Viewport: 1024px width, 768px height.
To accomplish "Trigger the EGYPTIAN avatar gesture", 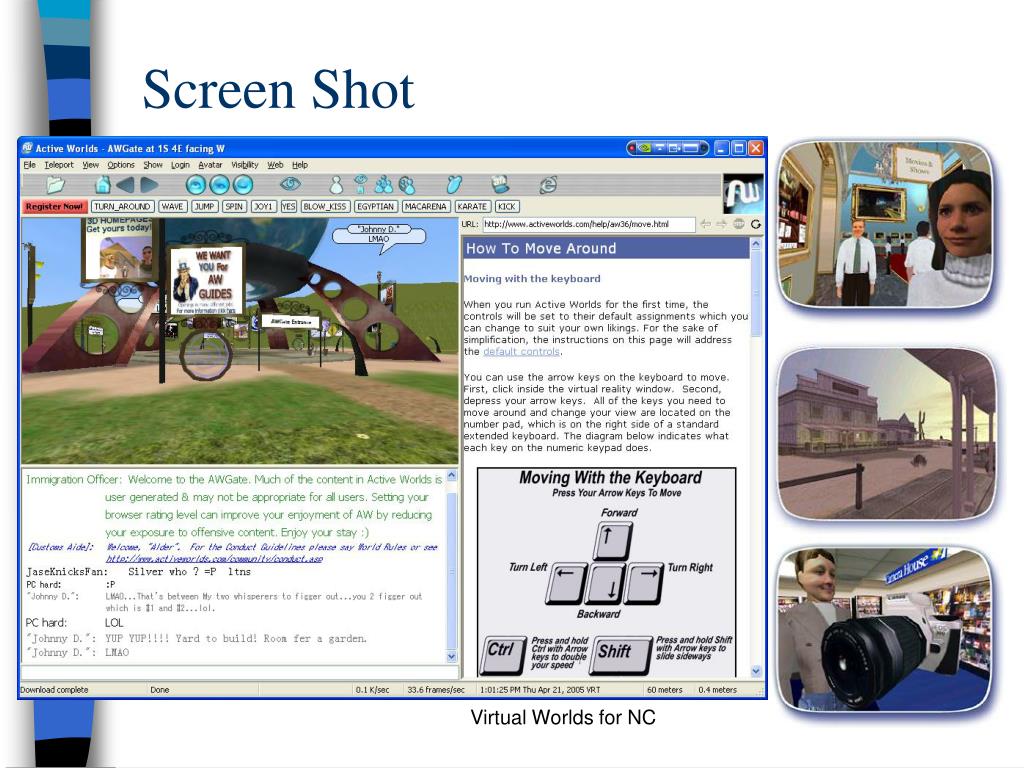I will (376, 206).
